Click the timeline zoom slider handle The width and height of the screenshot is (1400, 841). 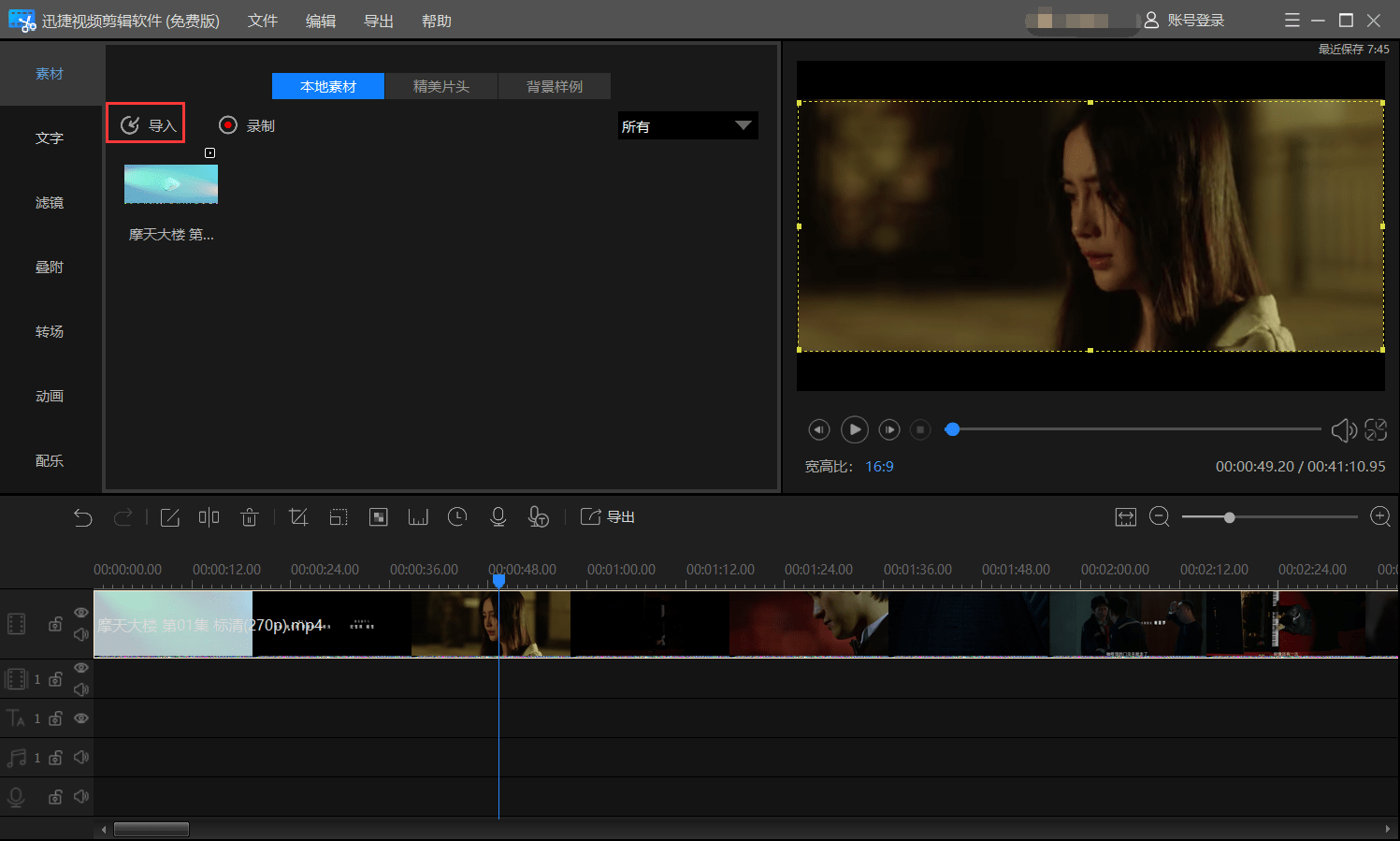[x=1229, y=517]
